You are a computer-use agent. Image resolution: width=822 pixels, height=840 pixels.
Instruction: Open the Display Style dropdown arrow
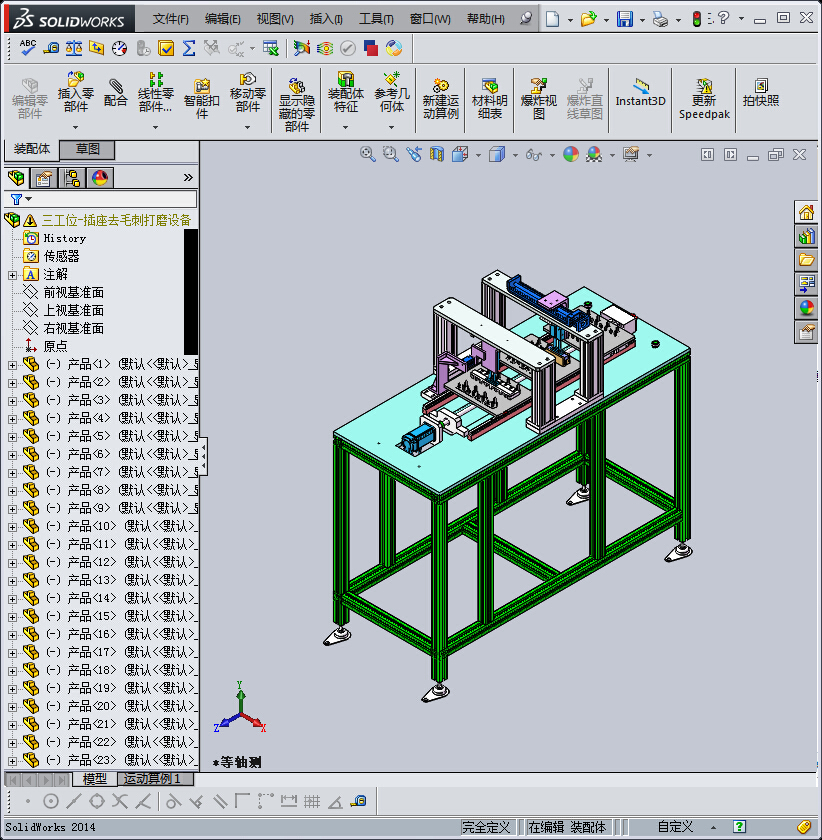[x=515, y=155]
